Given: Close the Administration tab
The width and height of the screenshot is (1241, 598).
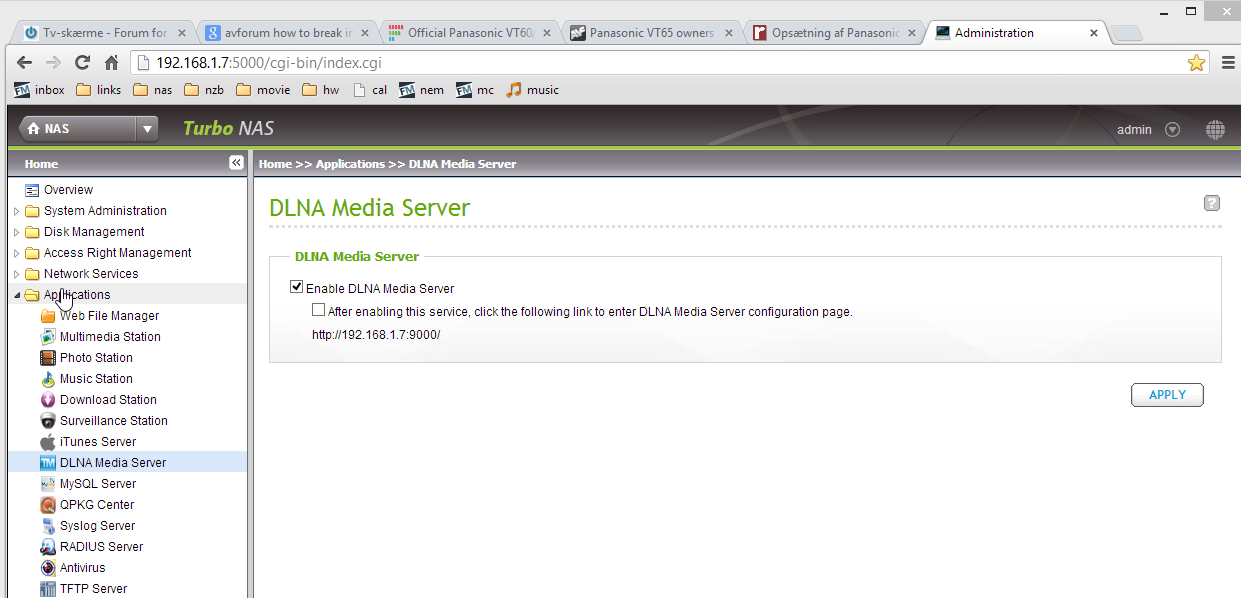Looking at the screenshot, I should (x=1093, y=33).
